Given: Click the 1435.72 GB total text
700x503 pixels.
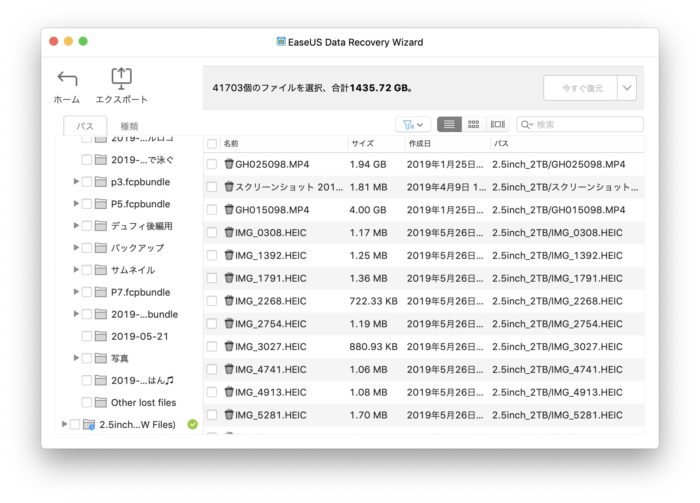Looking at the screenshot, I should point(380,88).
